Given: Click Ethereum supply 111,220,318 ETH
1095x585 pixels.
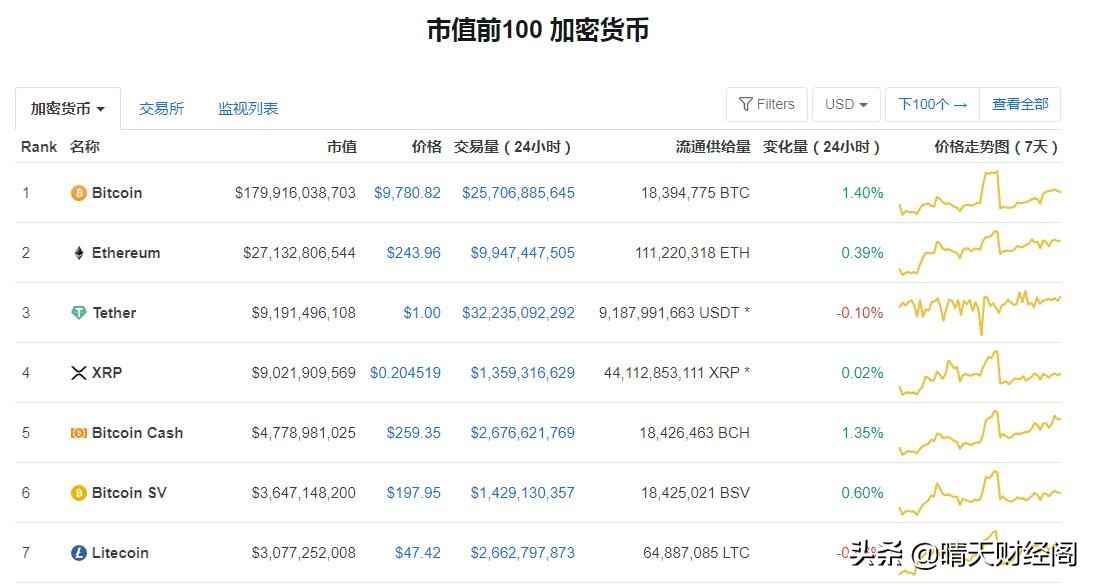Looking at the screenshot, I should click(x=692, y=253).
